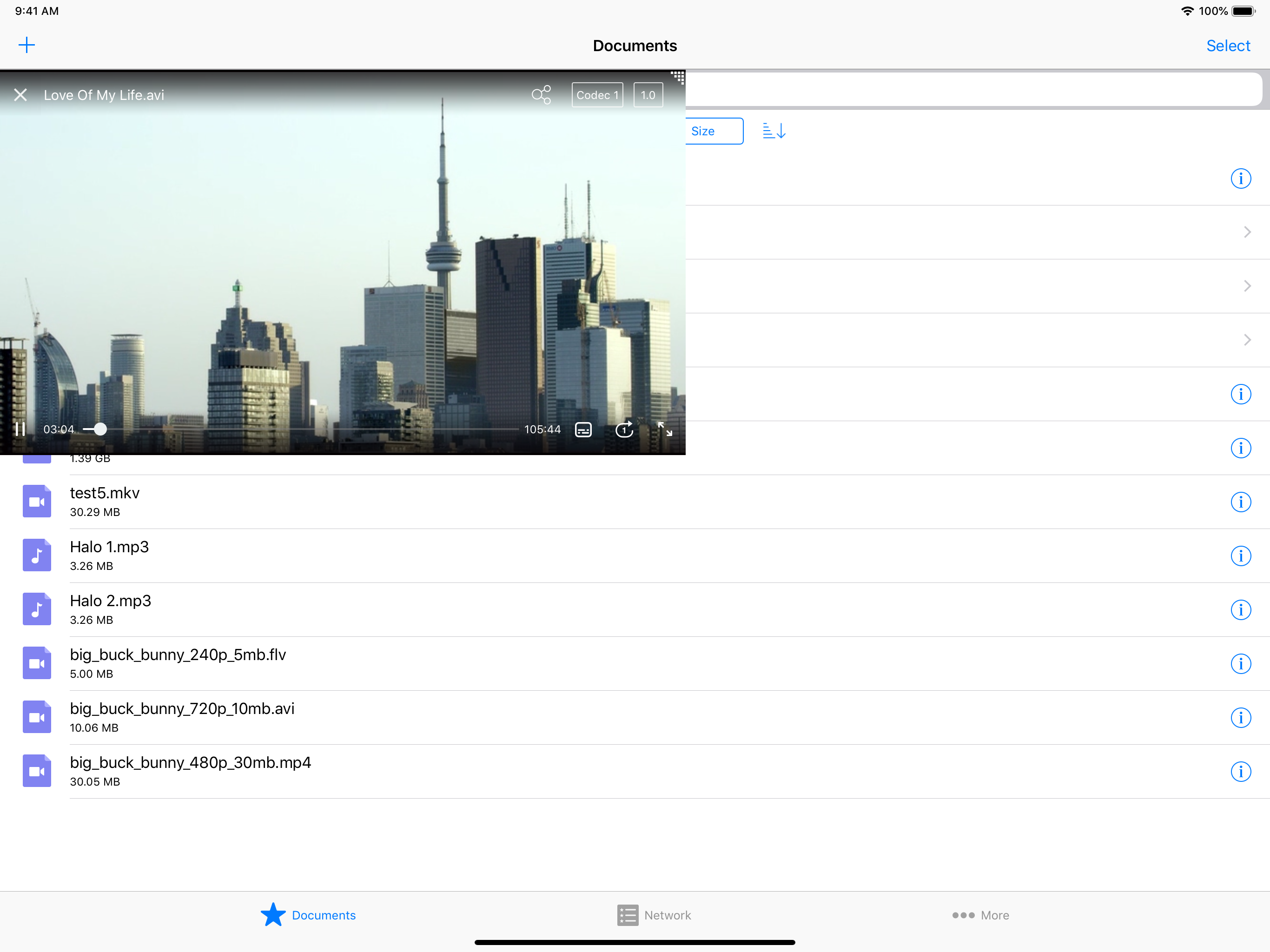Change the 1.0 playback speed
Viewport: 1270px width, 952px height.
pos(648,95)
